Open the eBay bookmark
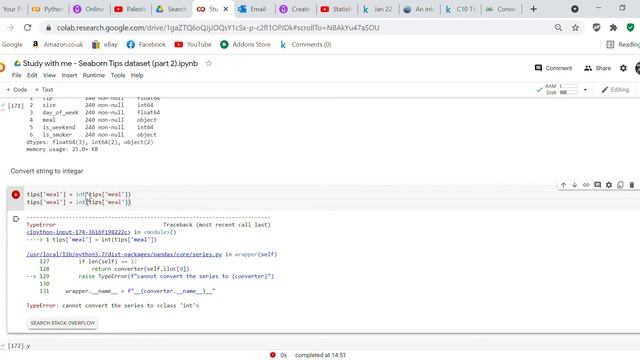 [105, 44]
